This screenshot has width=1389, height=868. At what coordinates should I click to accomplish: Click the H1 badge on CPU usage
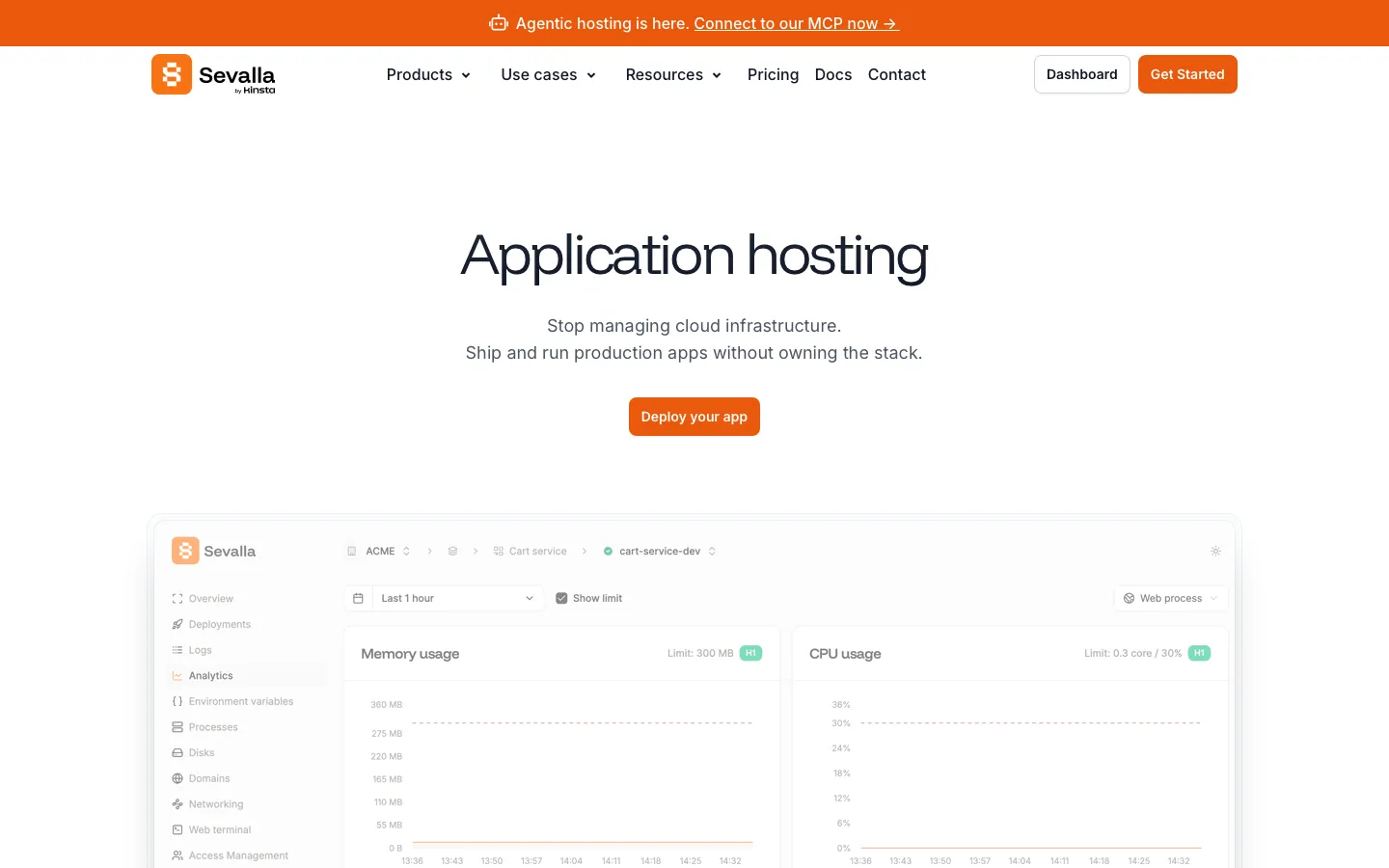pyautogui.click(x=1199, y=653)
